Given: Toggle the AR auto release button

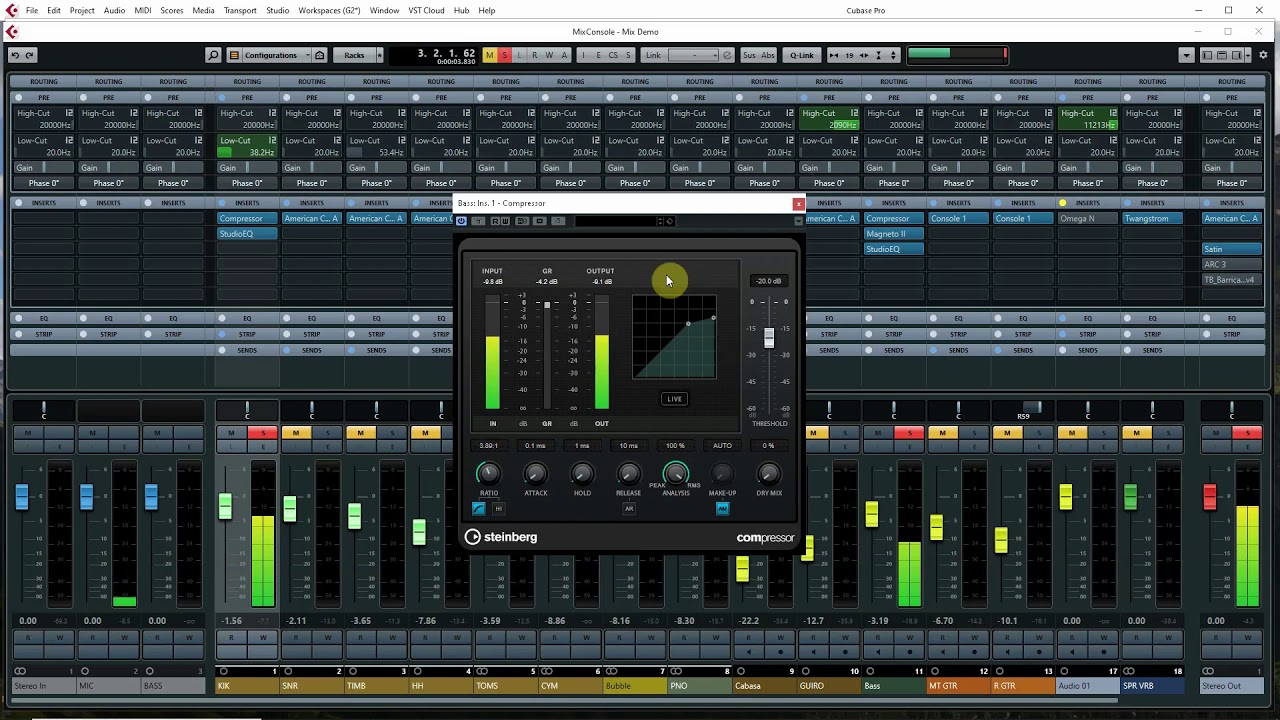Looking at the screenshot, I should tap(629, 509).
